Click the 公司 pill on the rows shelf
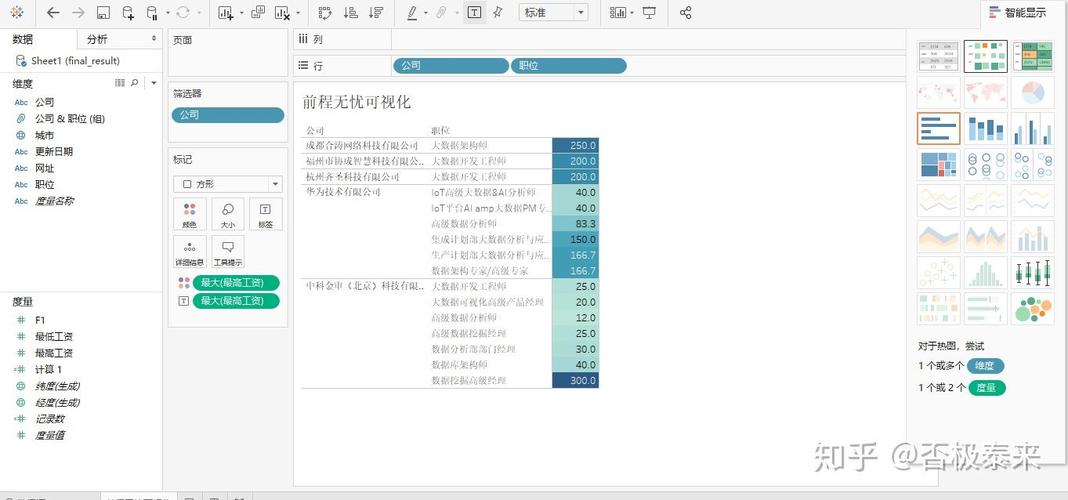1068x500 pixels. click(x=450, y=65)
